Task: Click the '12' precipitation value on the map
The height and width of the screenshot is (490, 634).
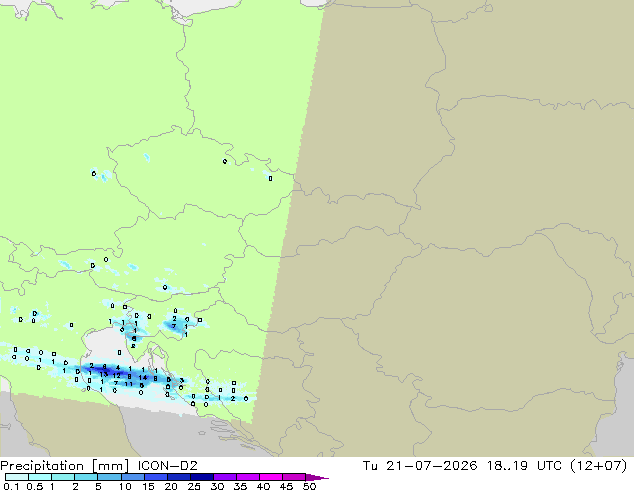Action: (116, 376)
